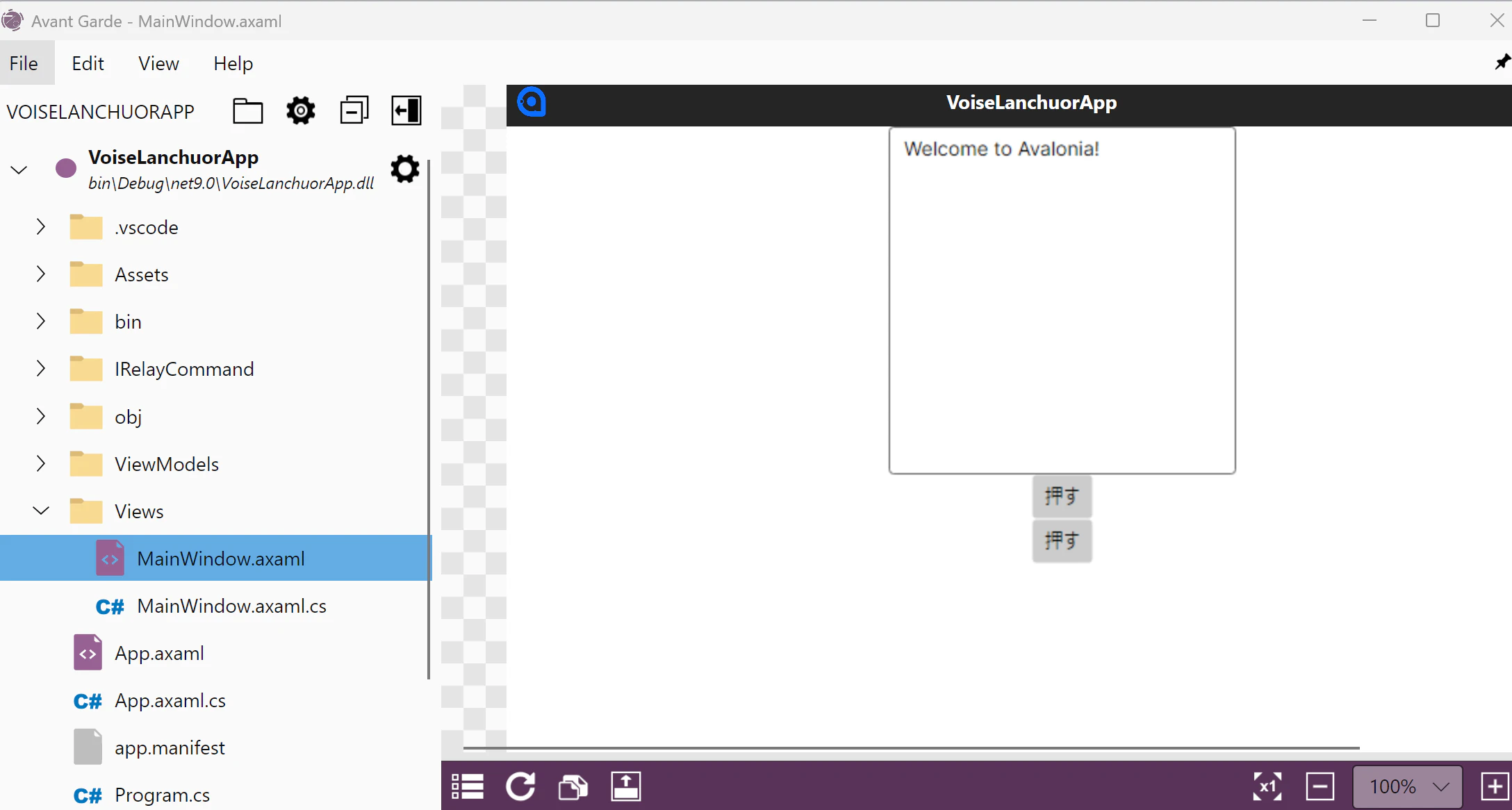Click the first 押す button in preview

click(x=1062, y=496)
